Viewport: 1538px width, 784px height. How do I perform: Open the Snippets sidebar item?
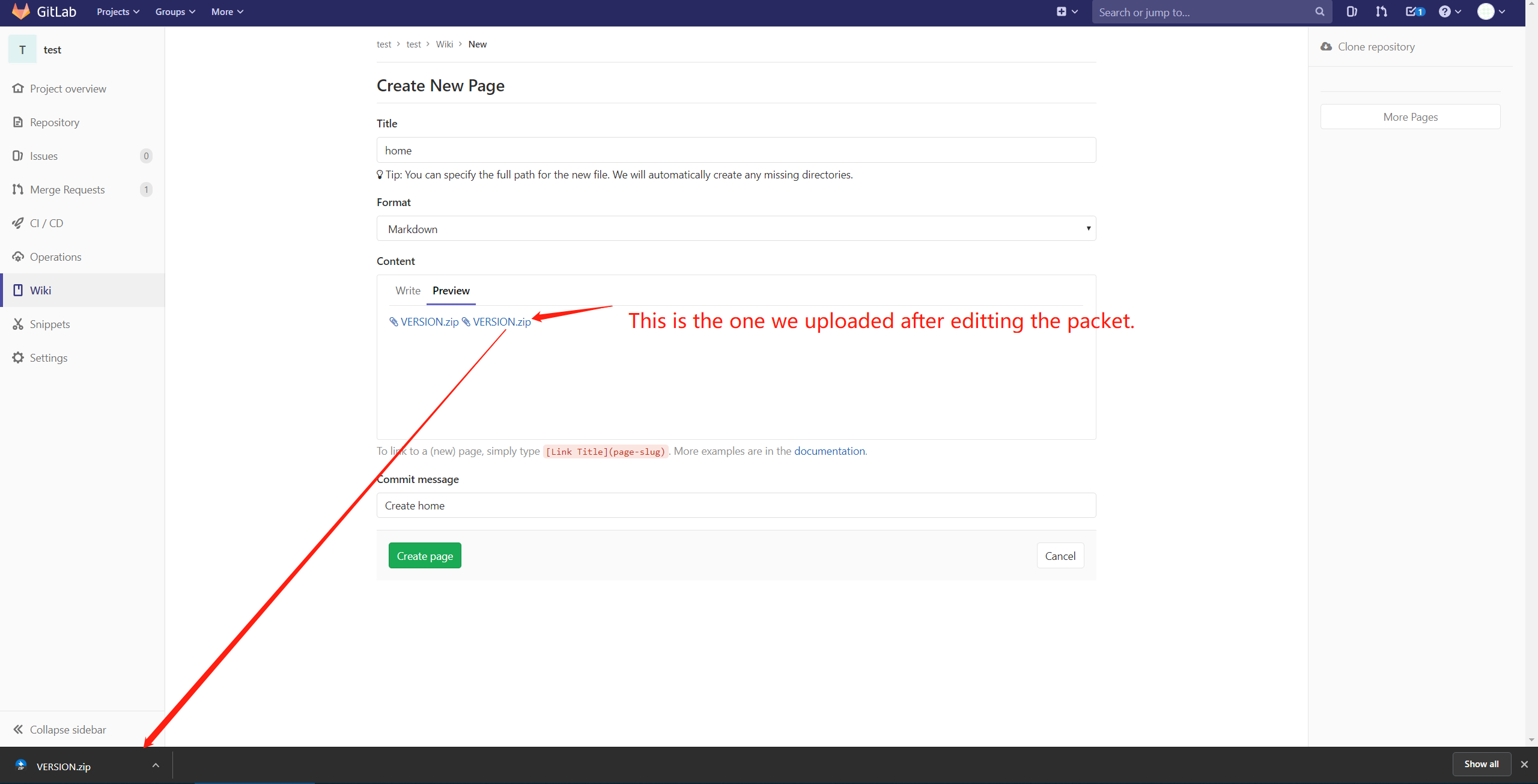(x=50, y=324)
